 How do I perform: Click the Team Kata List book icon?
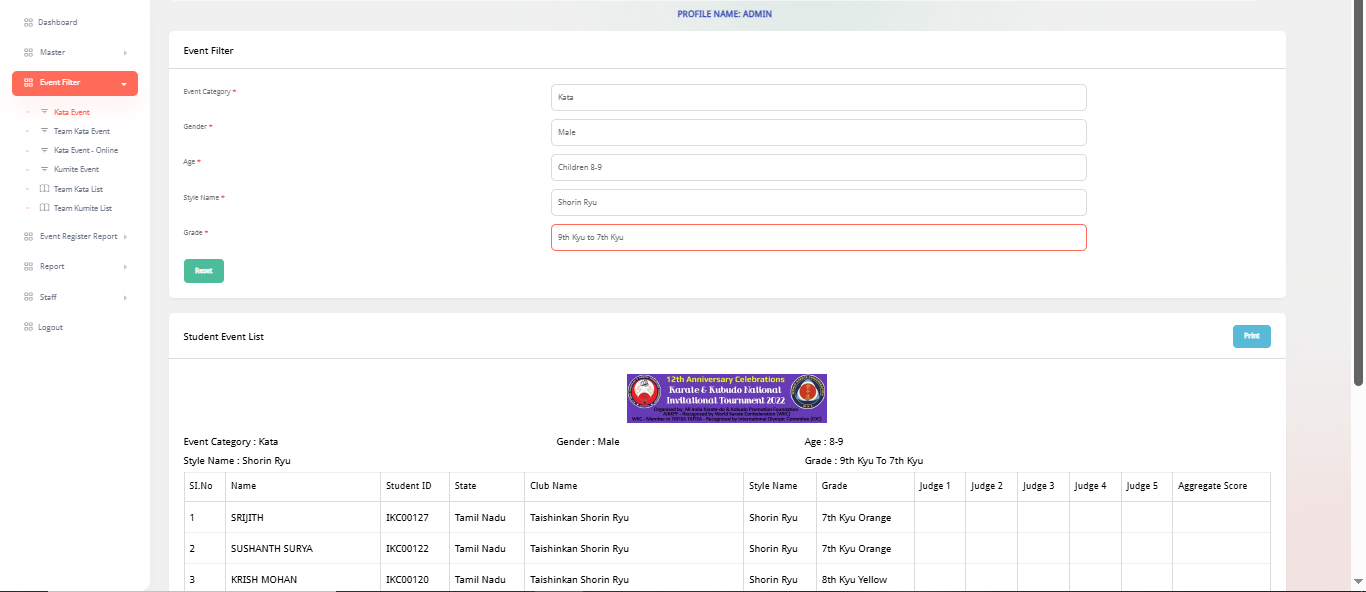pos(44,189)
